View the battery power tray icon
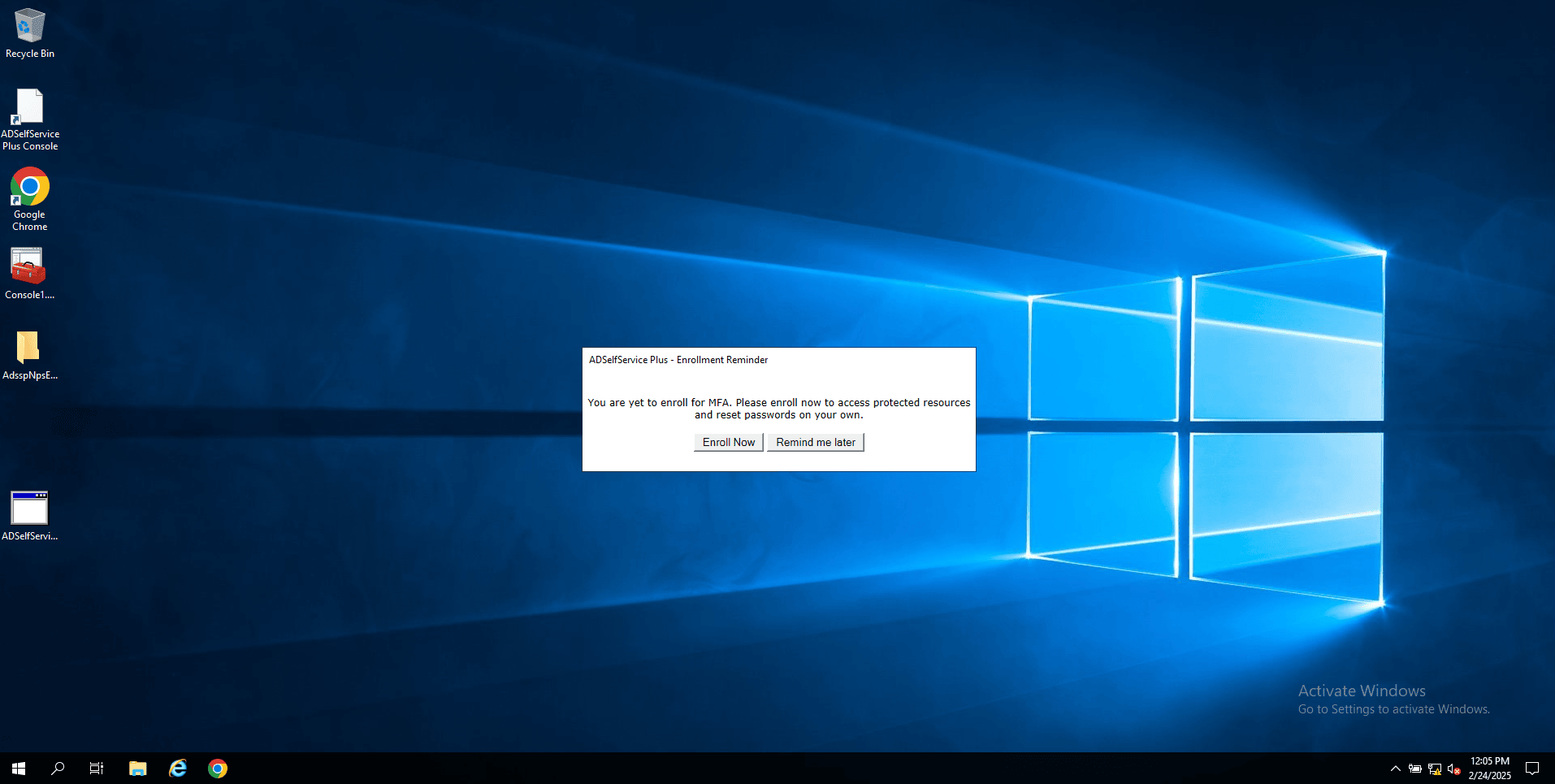 pyautogui.click(x=1414, y=769)
